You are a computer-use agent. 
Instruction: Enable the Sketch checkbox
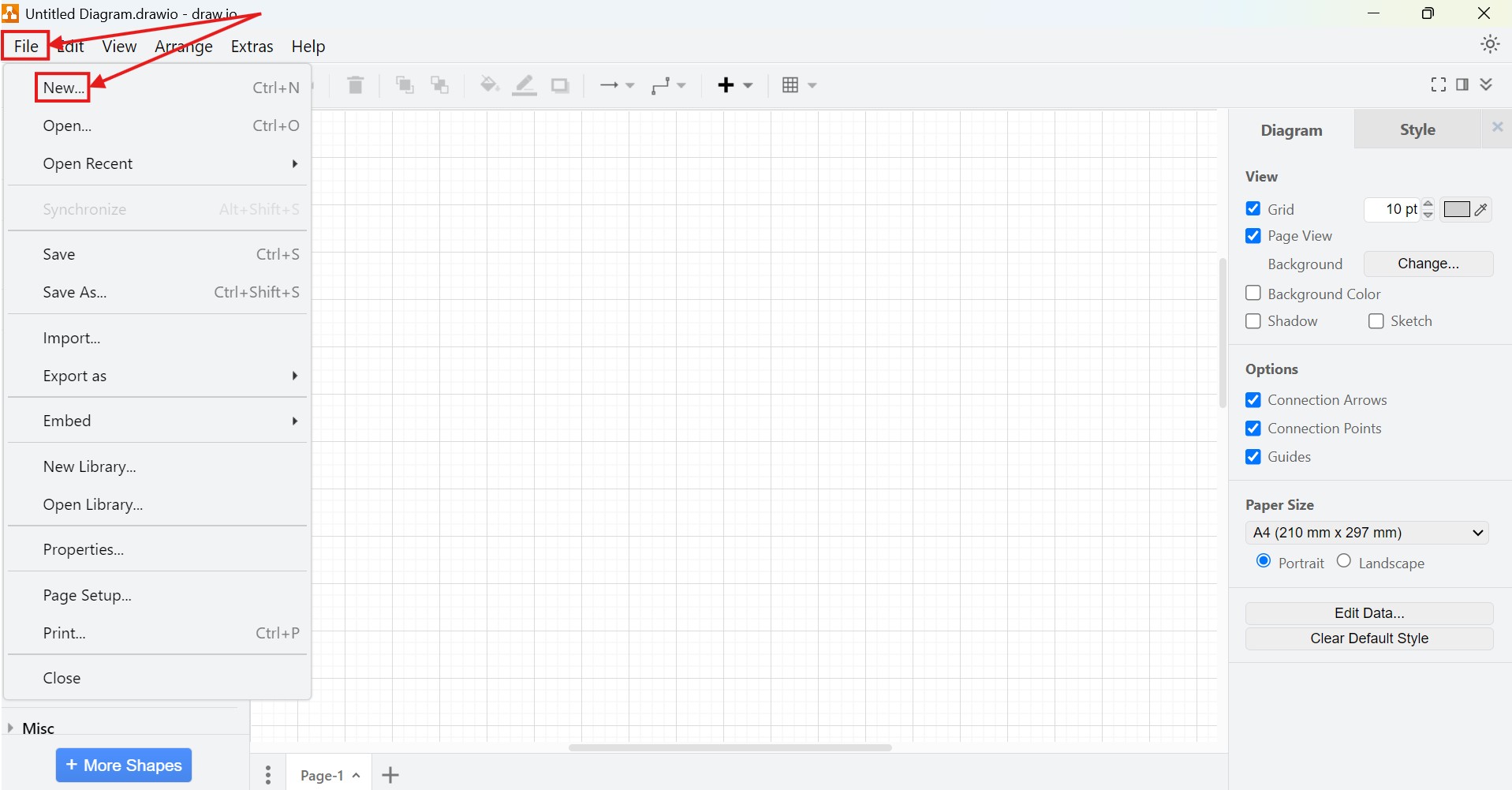tap(1376, 321)
